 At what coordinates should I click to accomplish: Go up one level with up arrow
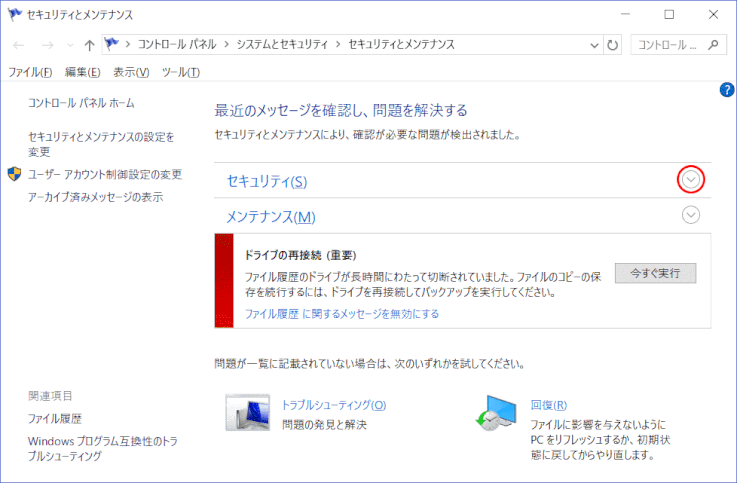pos(89,45)
